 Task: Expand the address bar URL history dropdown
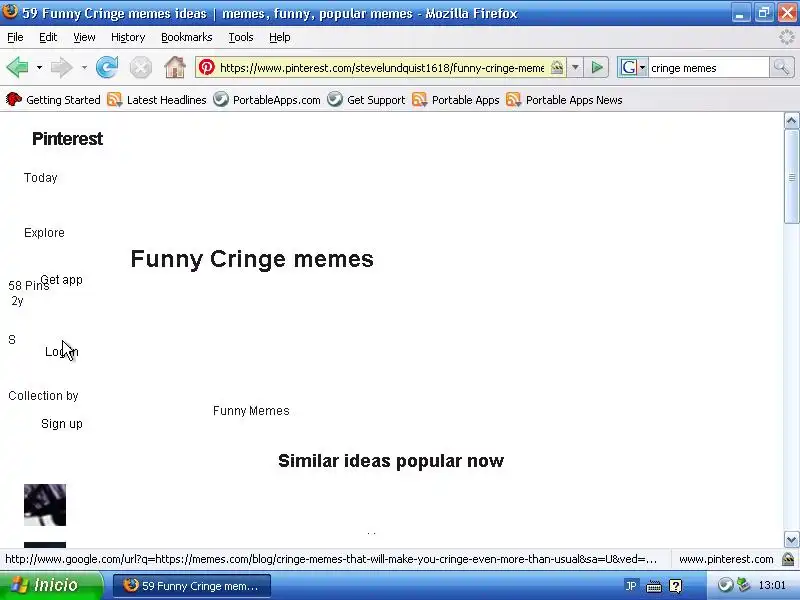575,67
